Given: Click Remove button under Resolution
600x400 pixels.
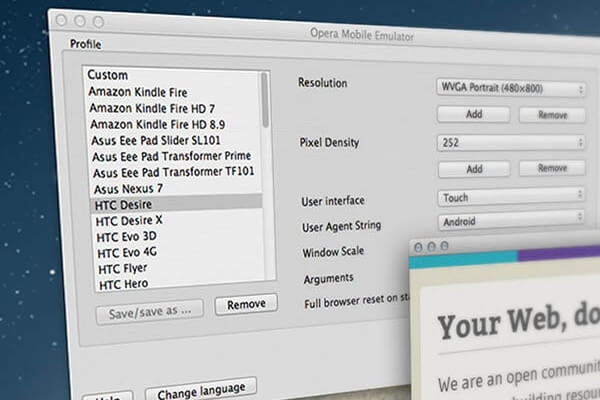Looking at the screenshot, I should tap(552, 115).
